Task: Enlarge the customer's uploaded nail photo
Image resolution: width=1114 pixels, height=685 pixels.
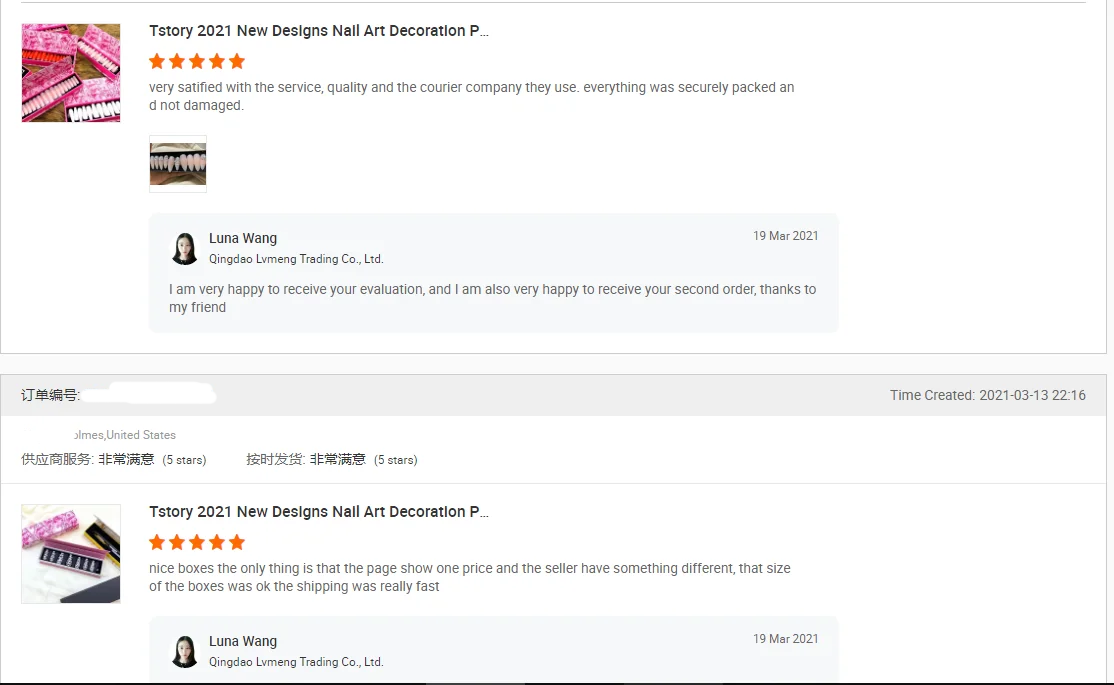Action: (178, 164)
